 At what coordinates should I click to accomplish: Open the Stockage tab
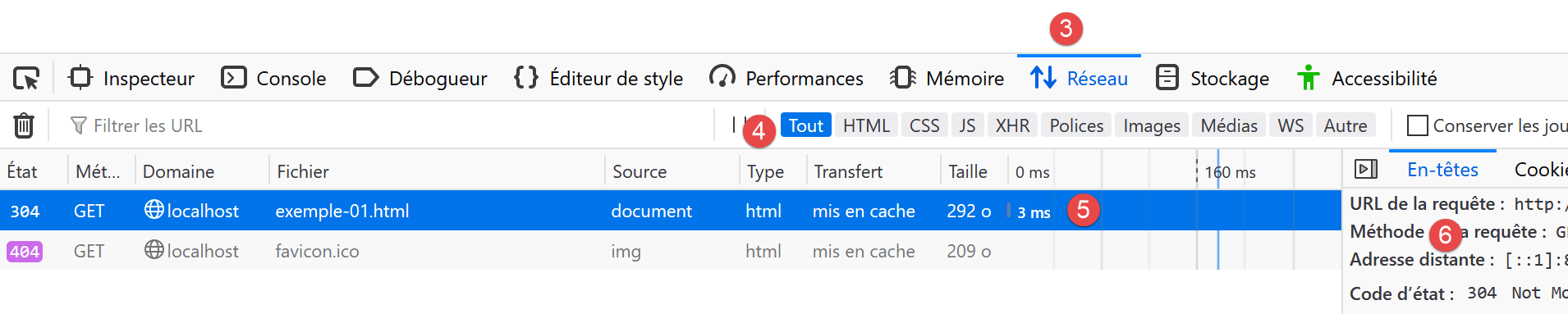coord(1213,79)
